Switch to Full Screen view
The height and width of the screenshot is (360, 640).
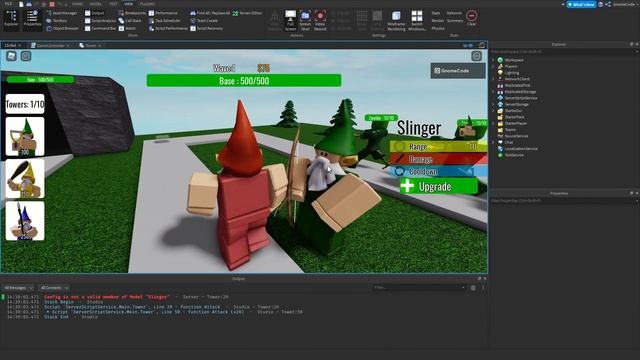click(x=290, y=20)
